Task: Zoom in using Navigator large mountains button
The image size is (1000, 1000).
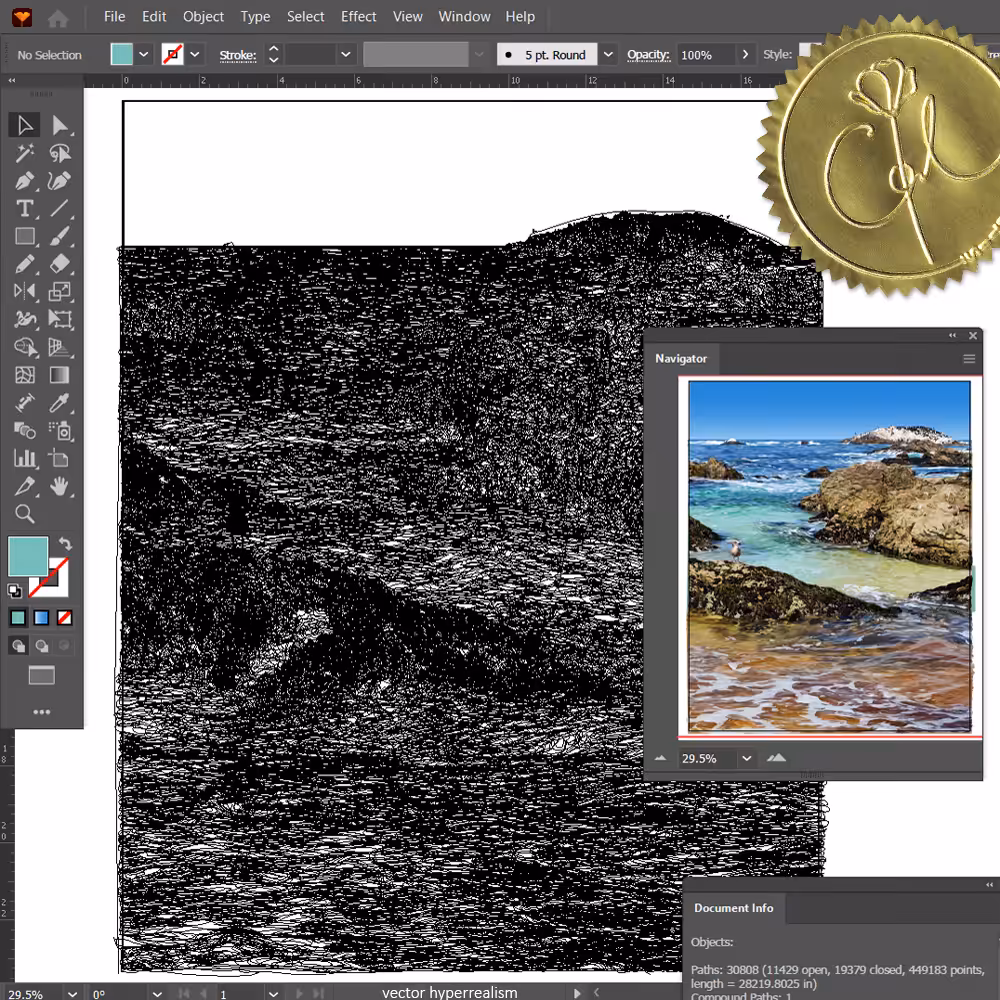Action: [x=776, y=758]
